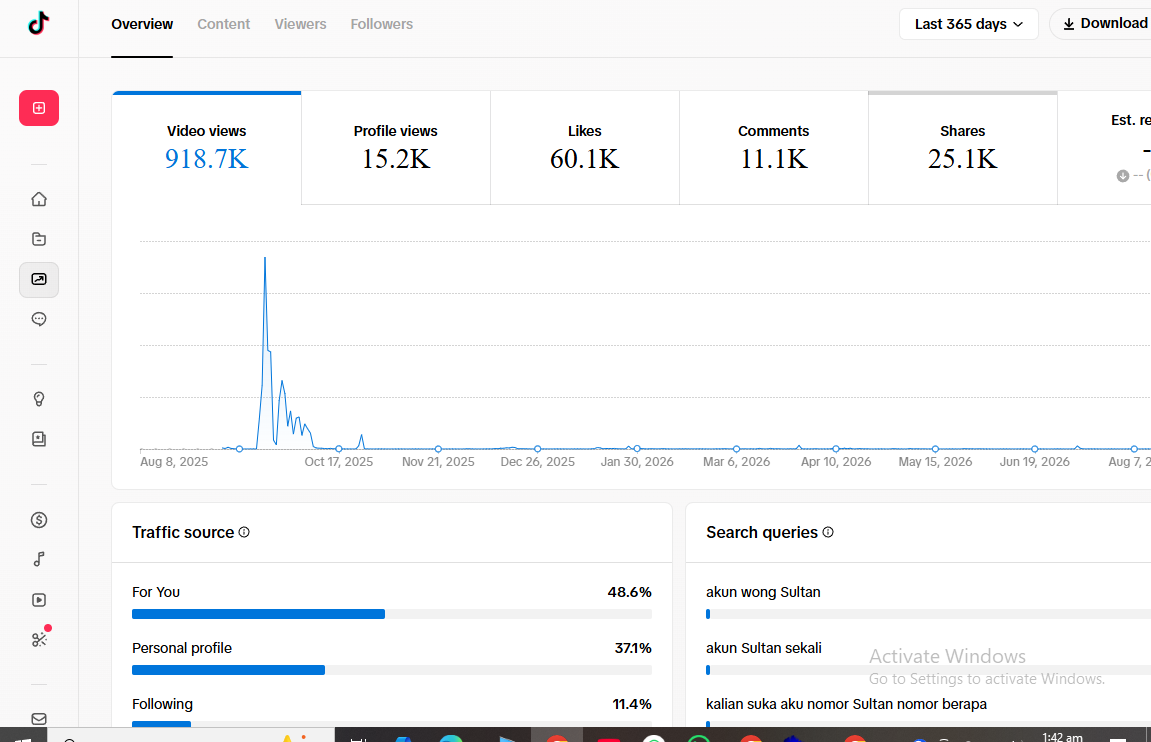Click the akun Sultan sekali query bar
Viewport: 1151px width, 742px height.
pyautogui.click(x=929, y=670)
